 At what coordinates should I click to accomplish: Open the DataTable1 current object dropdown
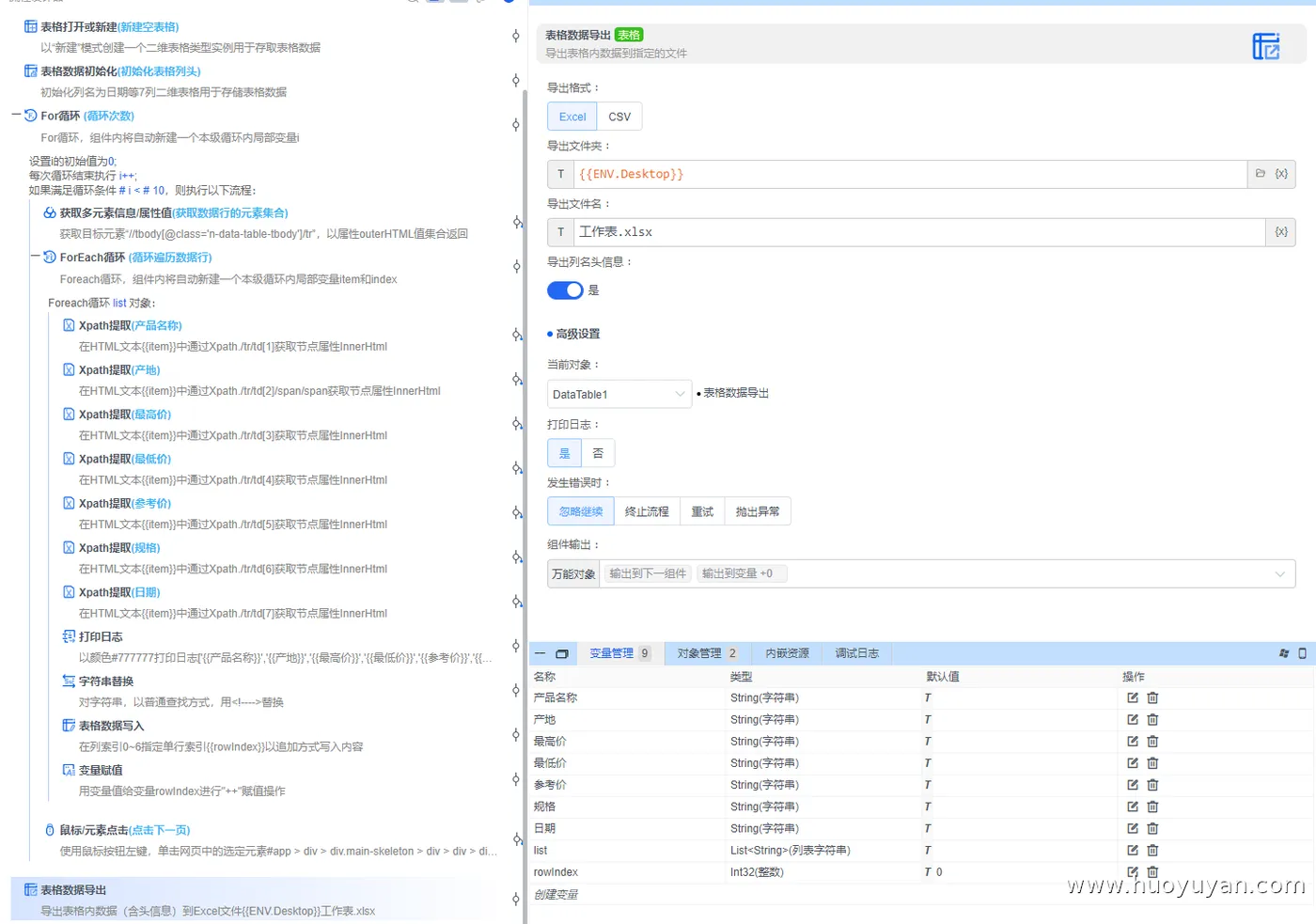[619, 394]
